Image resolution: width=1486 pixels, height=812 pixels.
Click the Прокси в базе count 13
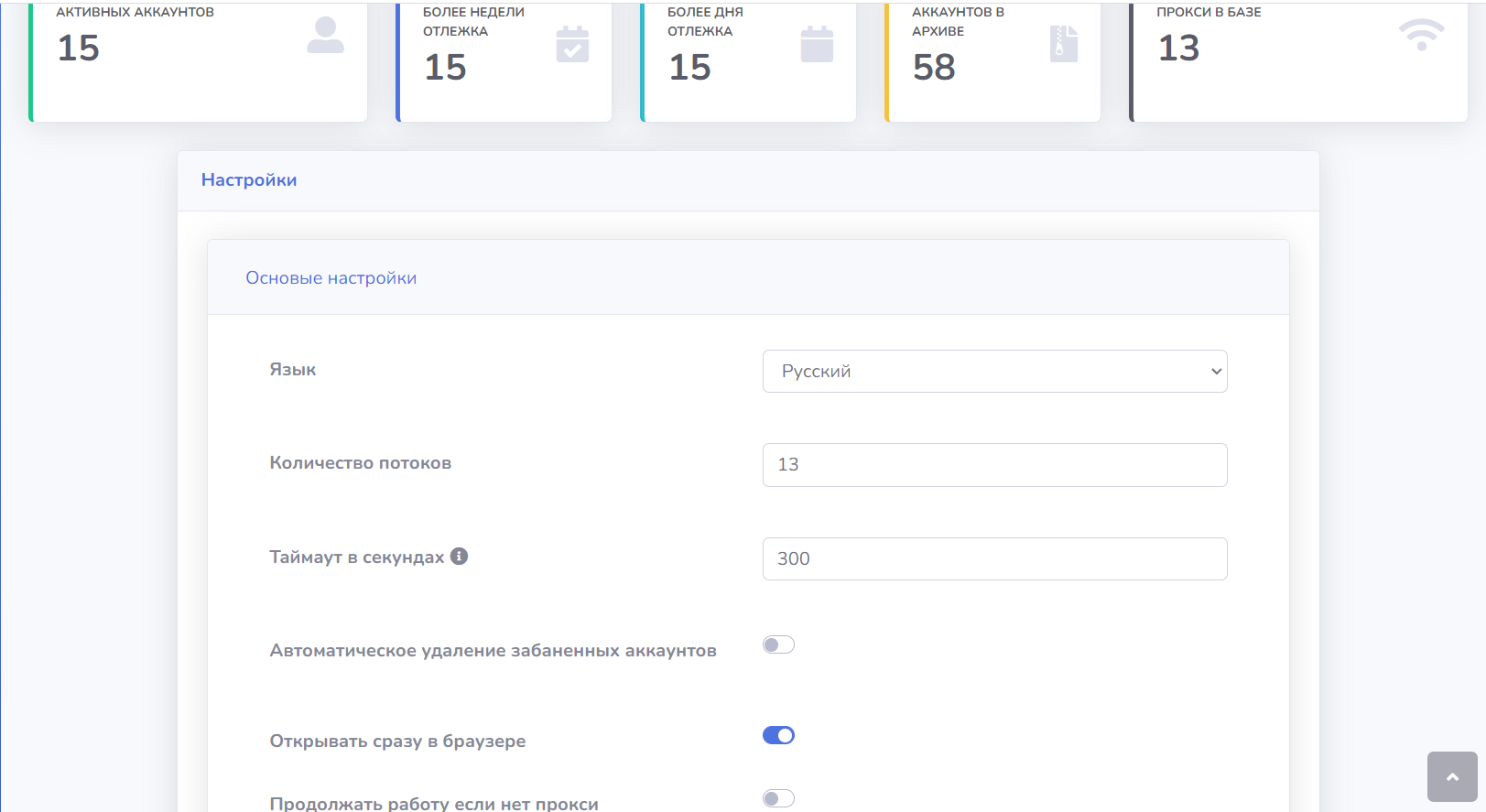1178,49
